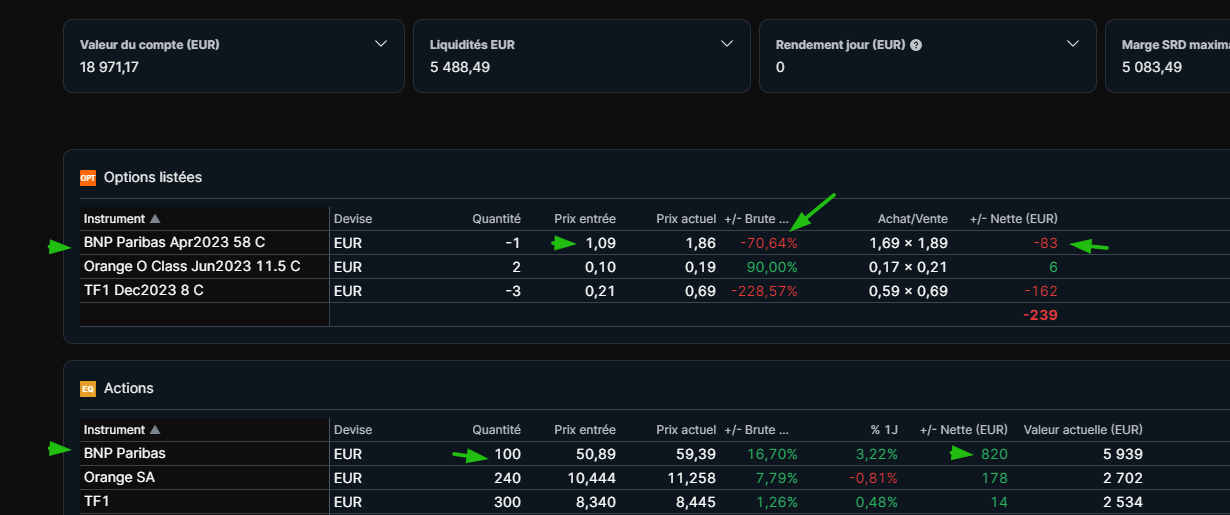The image size is (1230, 515).
Task: Select BNP Paribas stock in Actions table
Action: (125, 453)
